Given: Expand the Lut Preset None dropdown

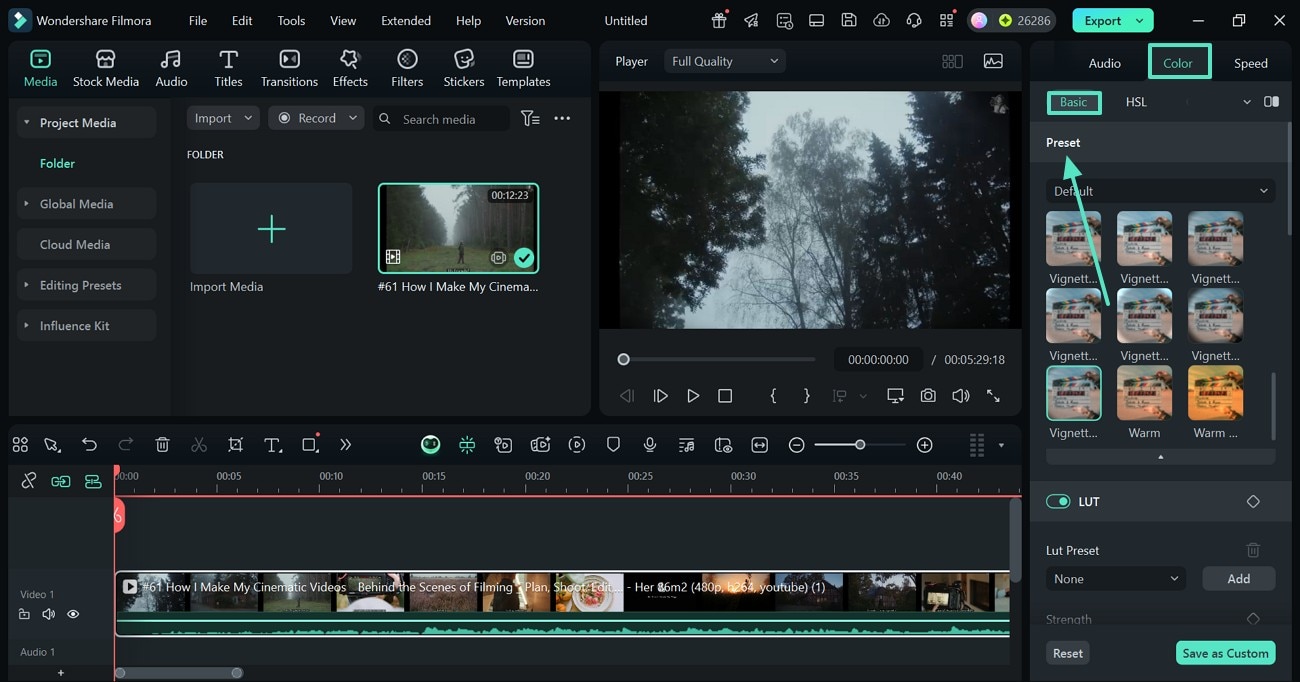Looking at the screenshot, I should click(x=1115, y=579).
